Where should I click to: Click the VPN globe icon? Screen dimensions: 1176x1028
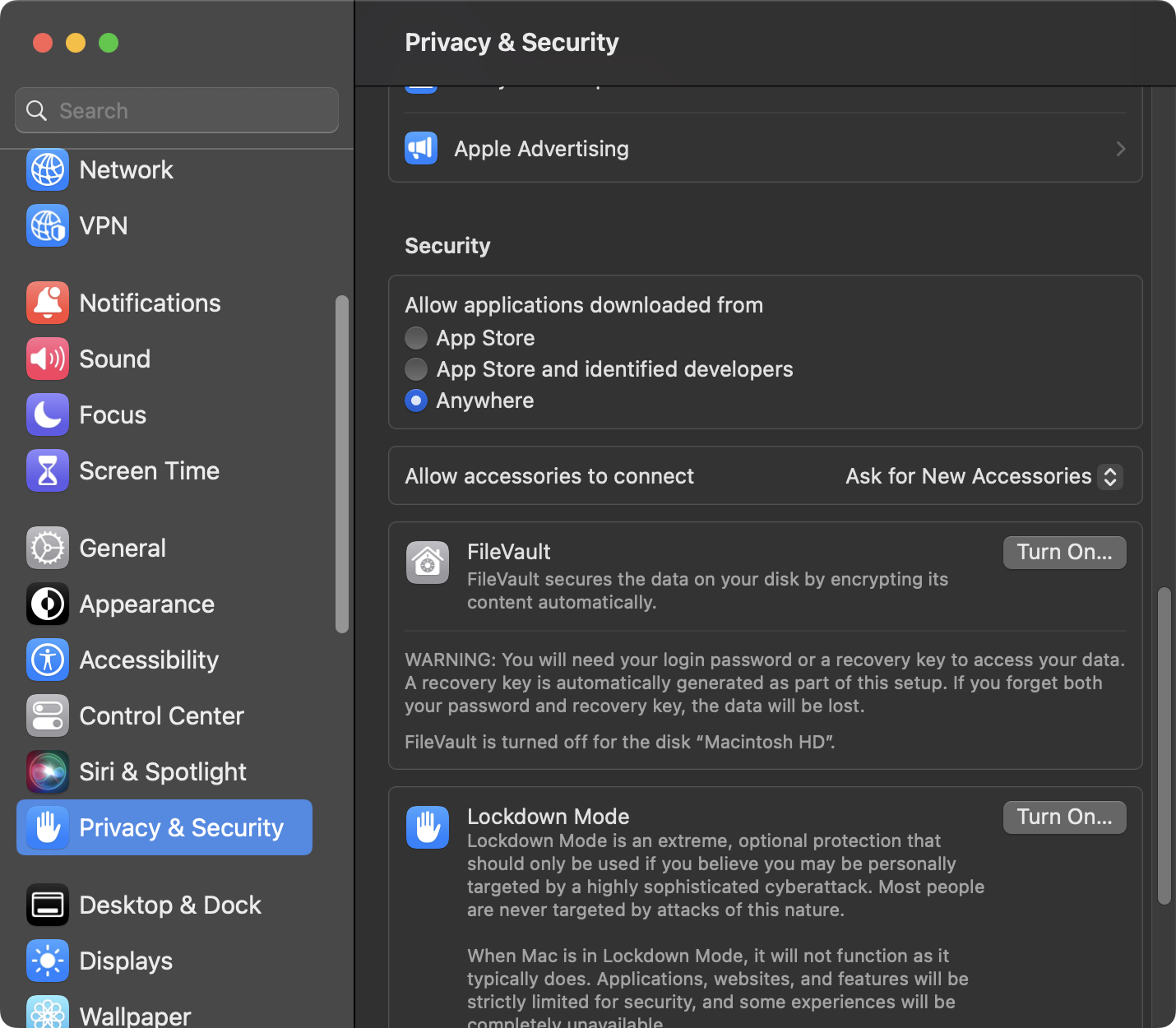point(48,226)
